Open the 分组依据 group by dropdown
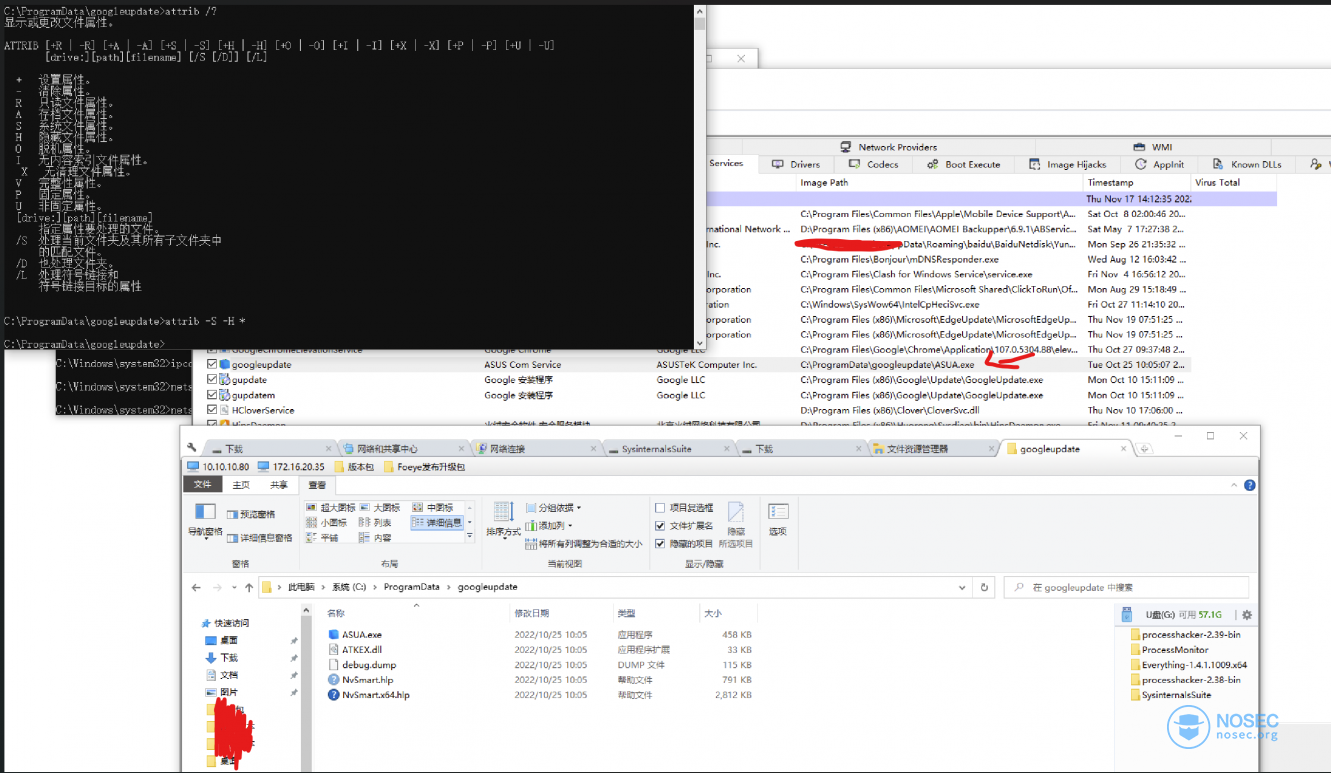The height and width of the screenshot is (773, 1331). (553, 508)
